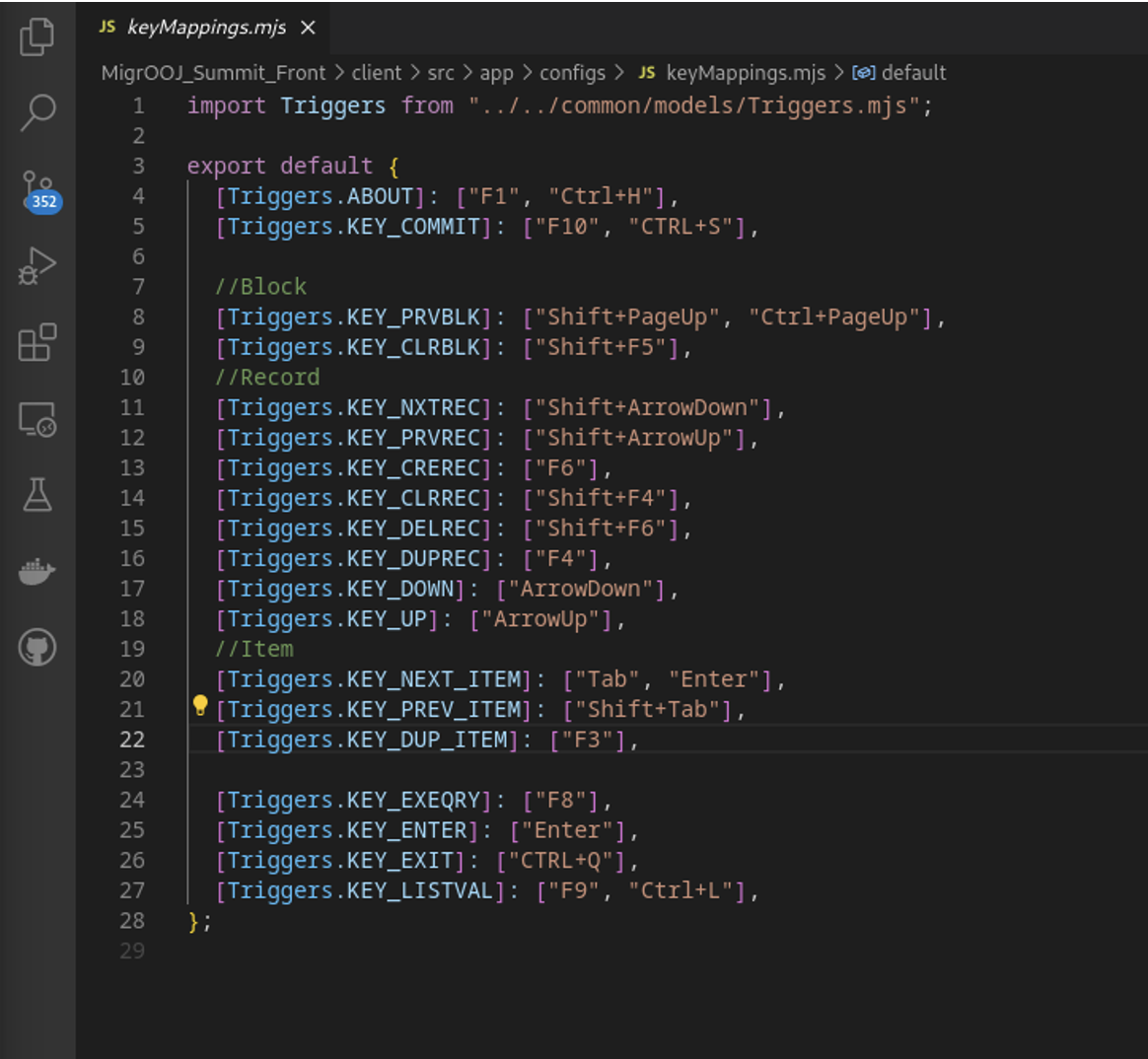The height and width of the screenshot is (1059, 1148).
Task: Click Triggers.KEY_NXTREC on line 11
Action: click(x=354, y=407)
